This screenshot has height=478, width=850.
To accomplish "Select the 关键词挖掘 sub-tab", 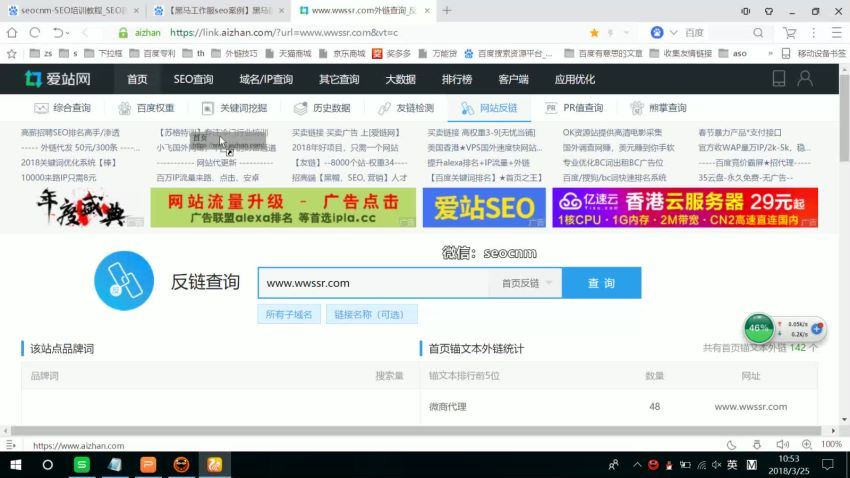I will pyautogui.click(x=234, y=108).
